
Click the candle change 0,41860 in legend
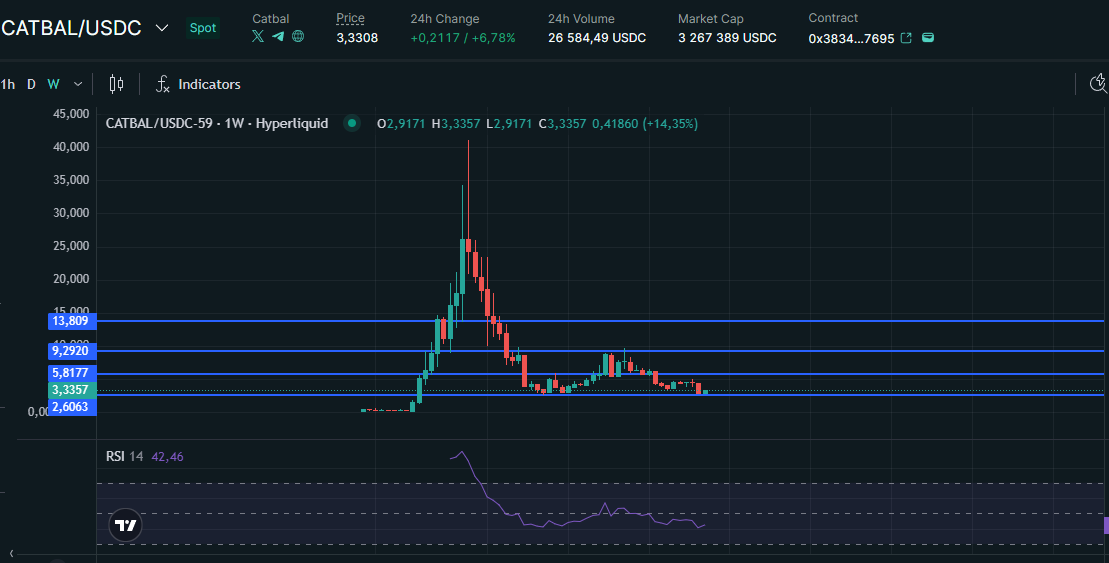pos(615,123)
